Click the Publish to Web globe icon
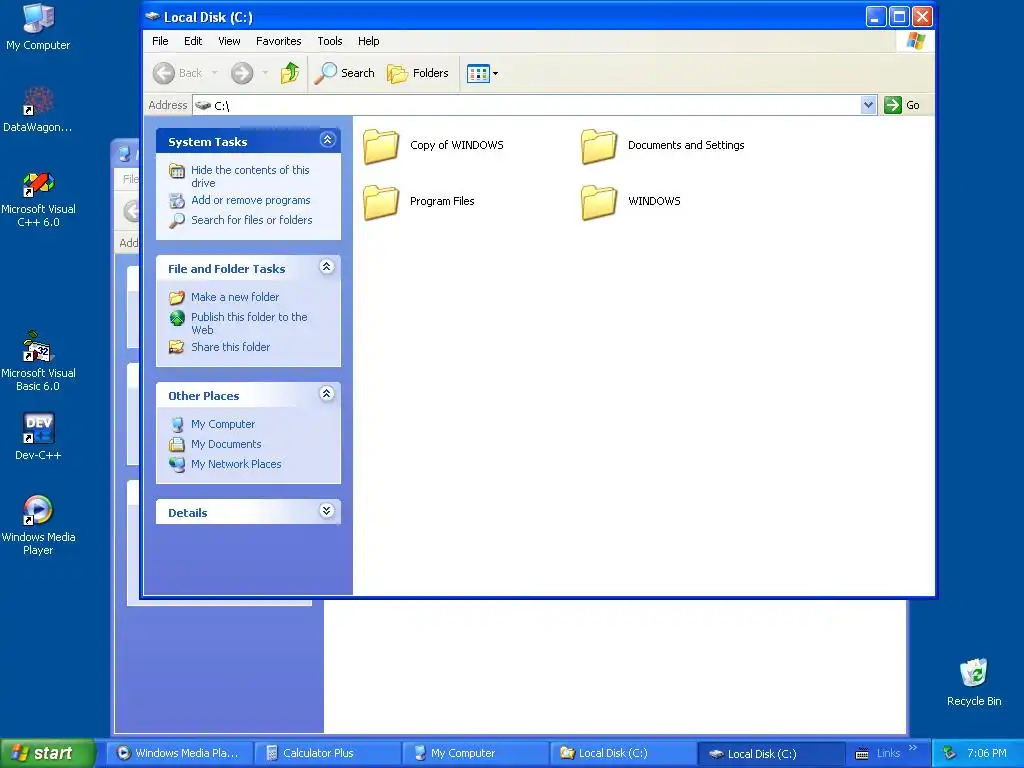 177,318
